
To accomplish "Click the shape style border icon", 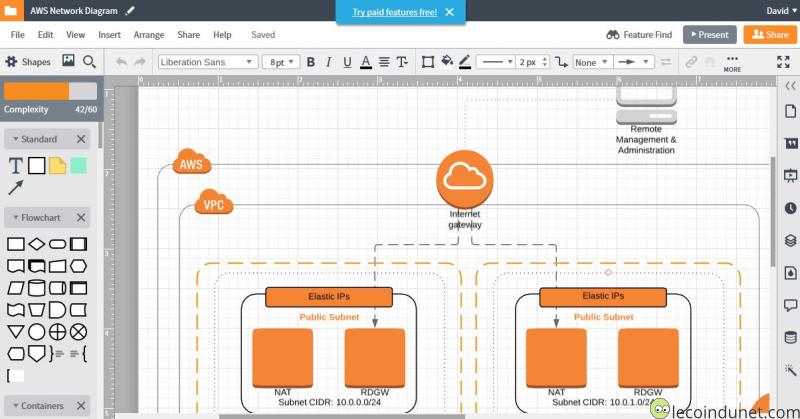I will (428, 62).
